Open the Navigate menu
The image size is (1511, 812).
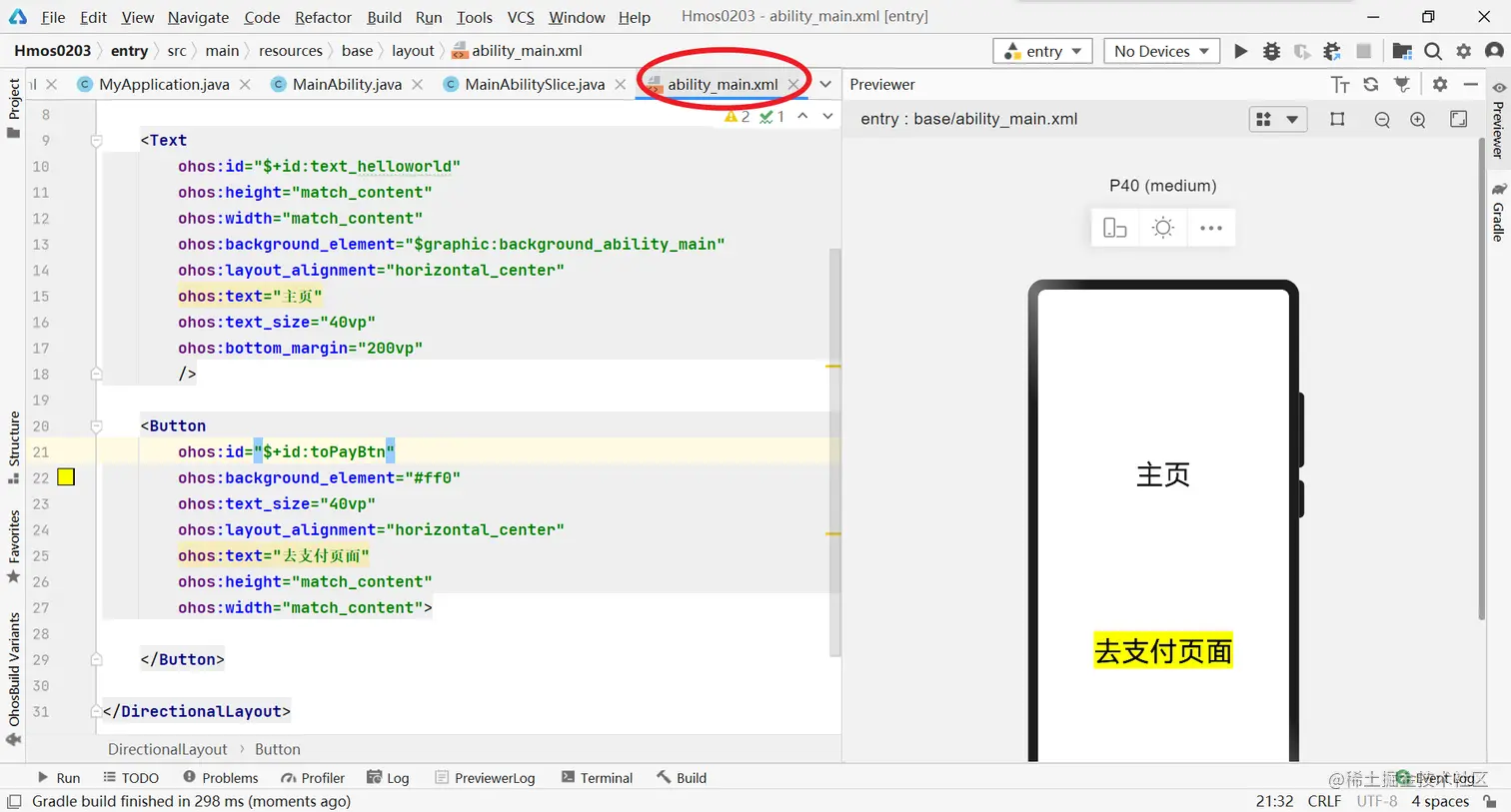coord(198,17)
